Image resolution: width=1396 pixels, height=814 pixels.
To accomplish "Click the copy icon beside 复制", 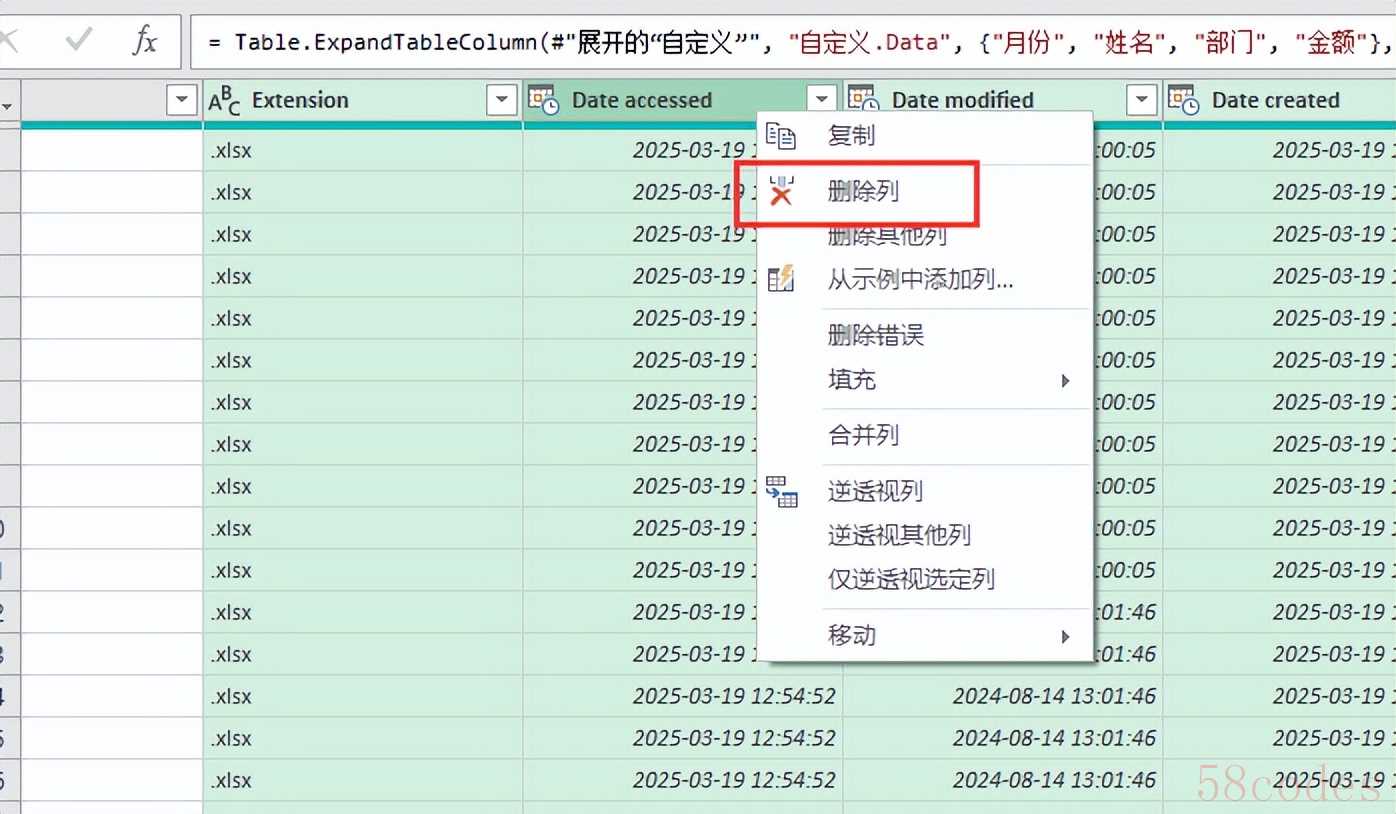I will [x=781, y=136].
